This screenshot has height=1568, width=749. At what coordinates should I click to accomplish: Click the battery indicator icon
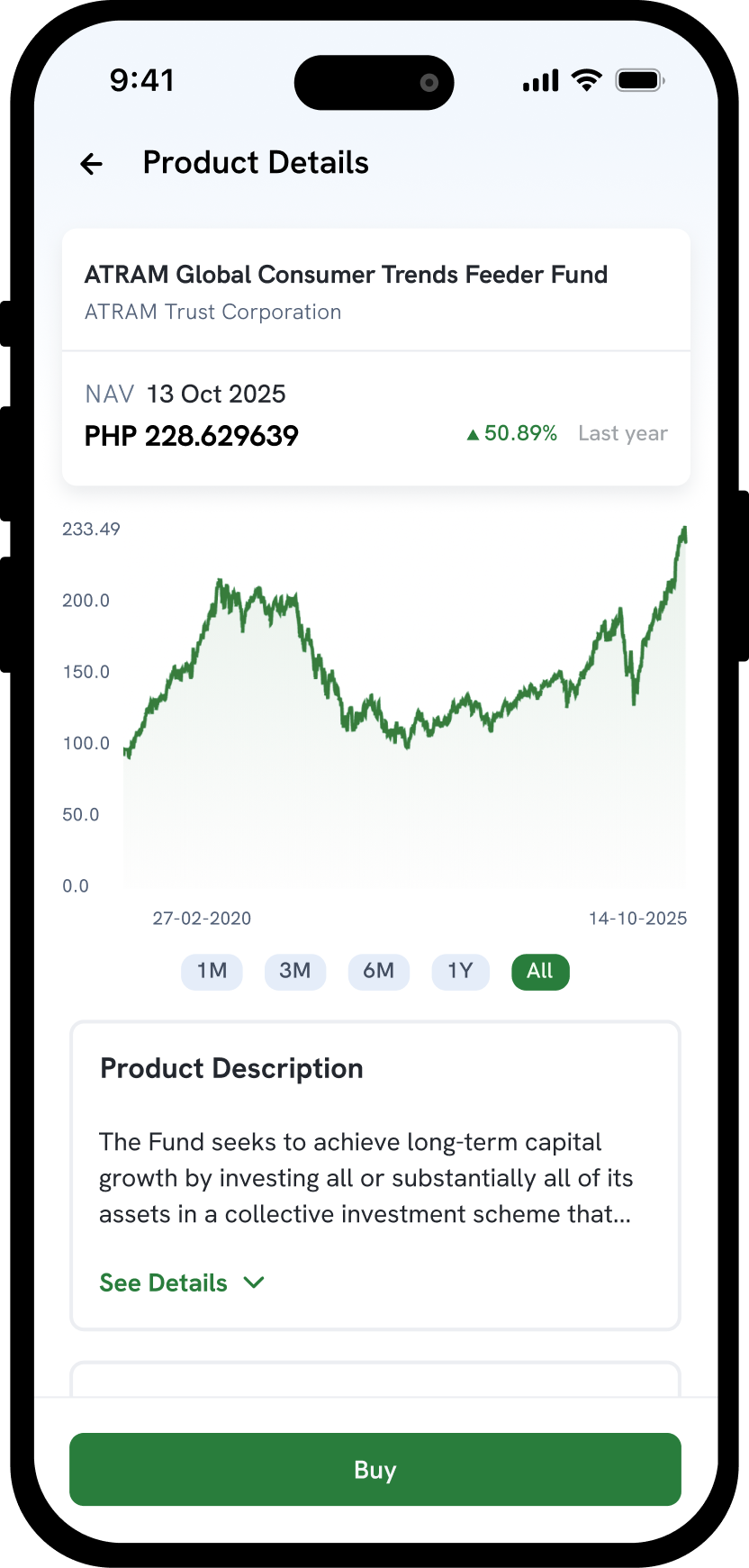click(639, 81)
